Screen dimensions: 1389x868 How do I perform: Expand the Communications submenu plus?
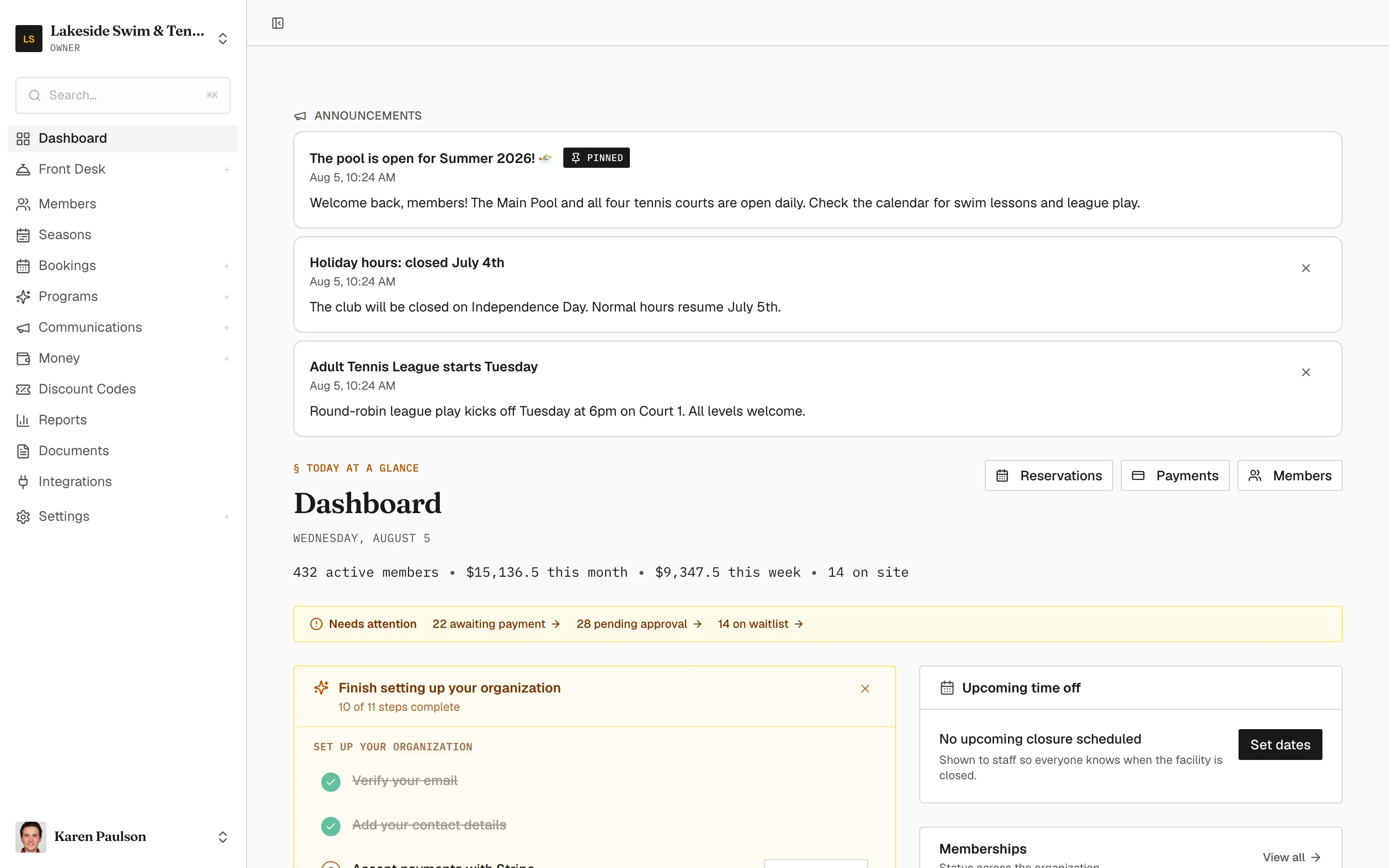click(227, 328)
